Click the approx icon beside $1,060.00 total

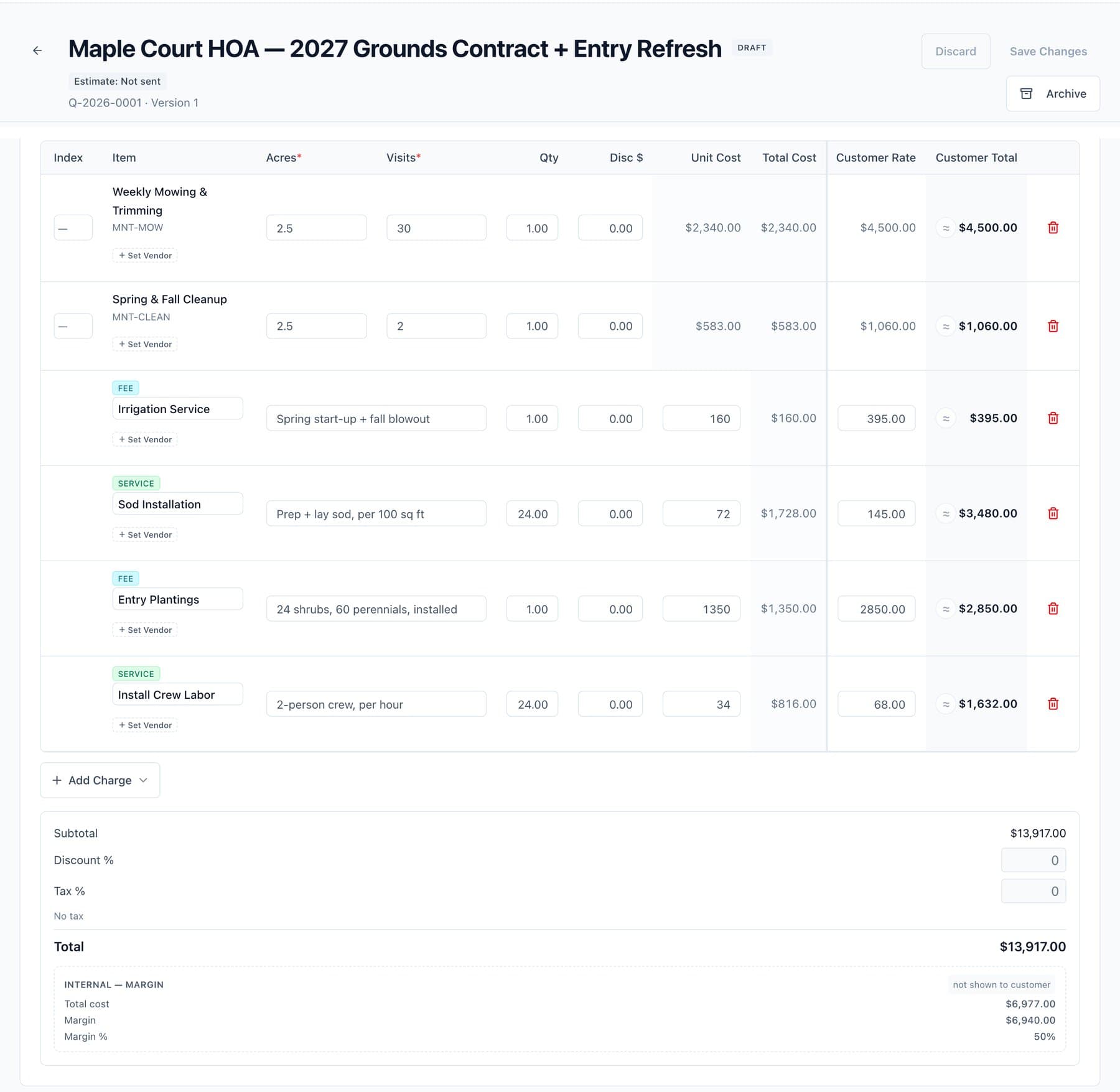[946, 326]
